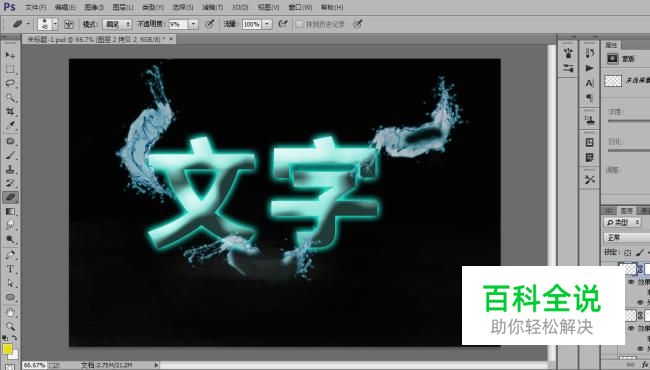The height and width of the screenshot is (370, 650).
Task: Select the Dodge tool
Action: [x=10, y=239]
